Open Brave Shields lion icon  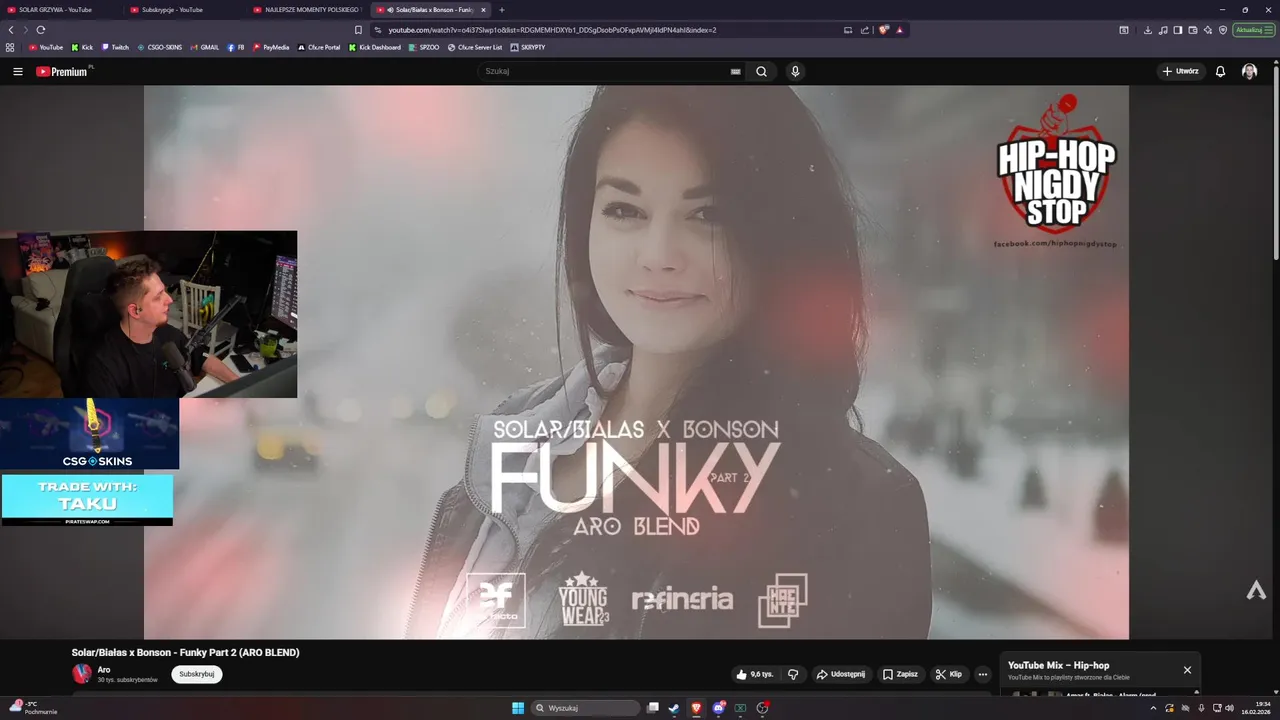pyautogui.click(x=883, y=30)
